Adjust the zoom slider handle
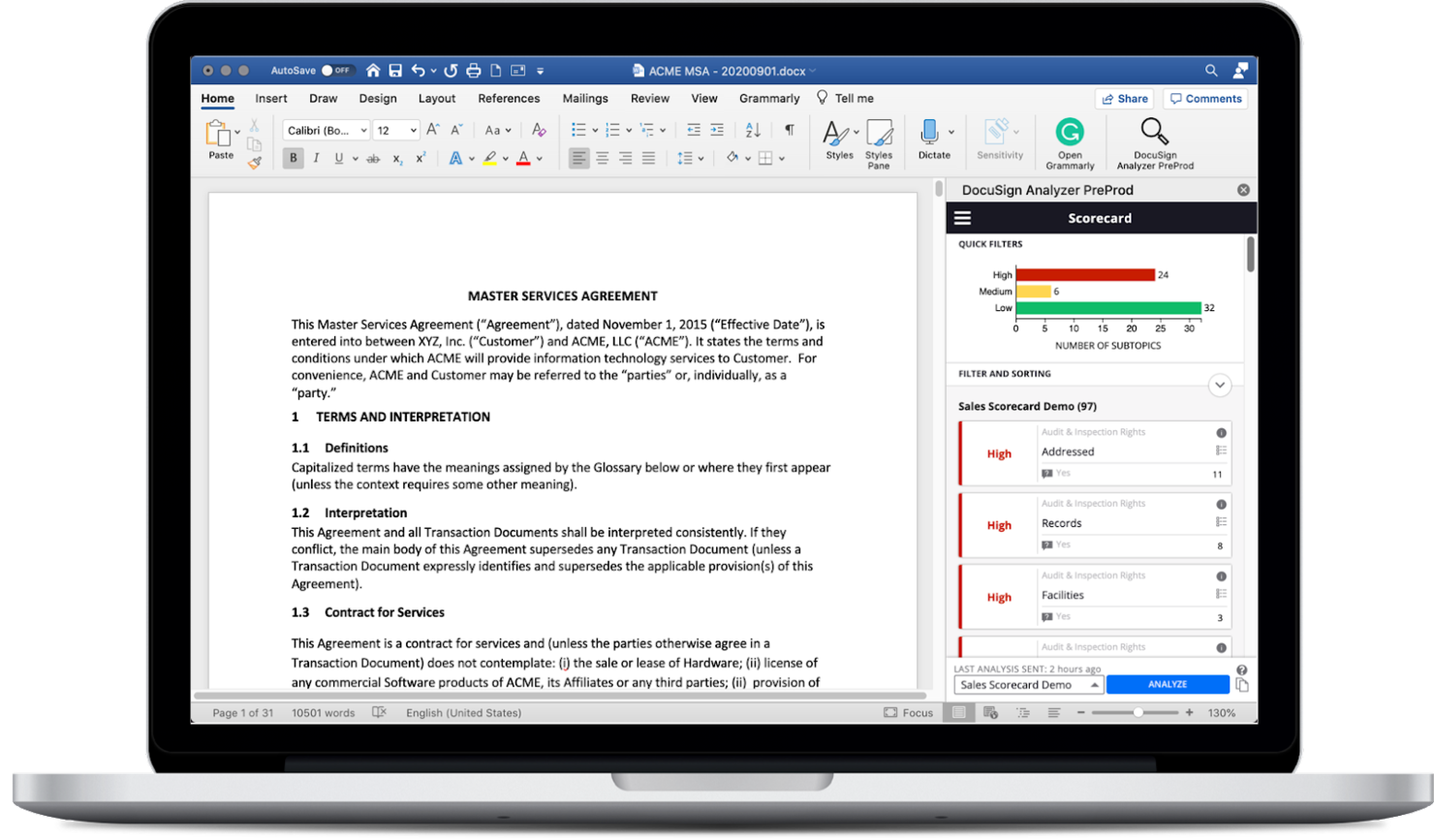The width and height of the screenshot is (1434, 840). point(1138,712)
